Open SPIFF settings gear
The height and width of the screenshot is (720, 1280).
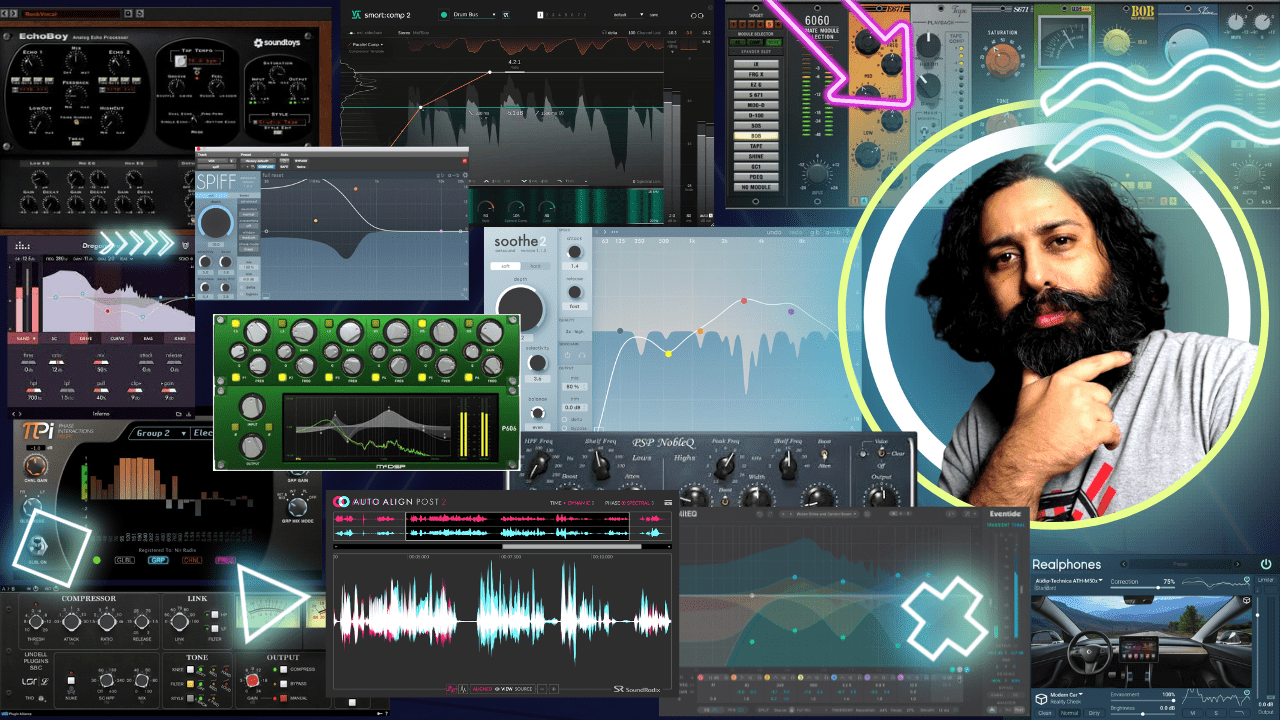point(465,175)
